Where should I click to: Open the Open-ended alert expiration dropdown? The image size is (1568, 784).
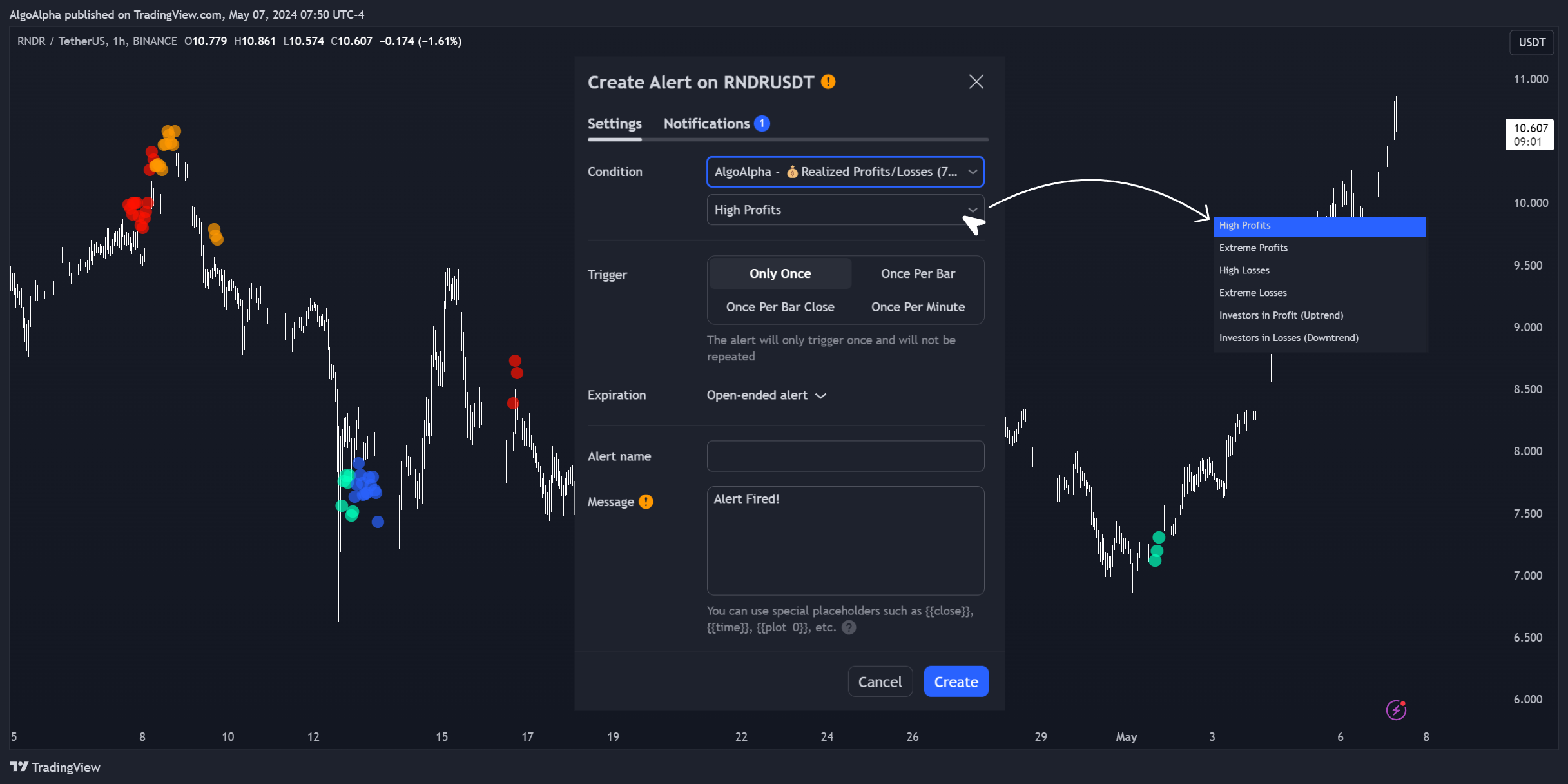(766, 395)
